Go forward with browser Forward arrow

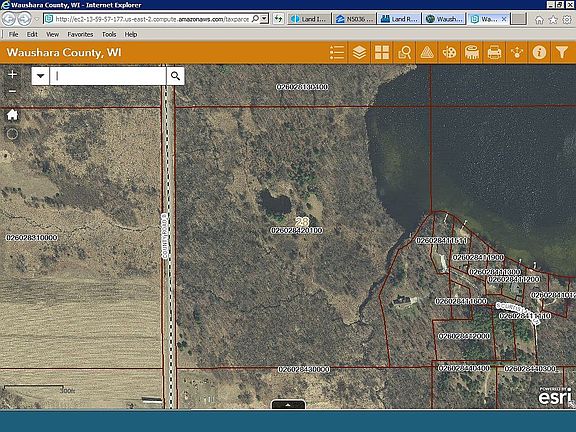coord(24,19)
